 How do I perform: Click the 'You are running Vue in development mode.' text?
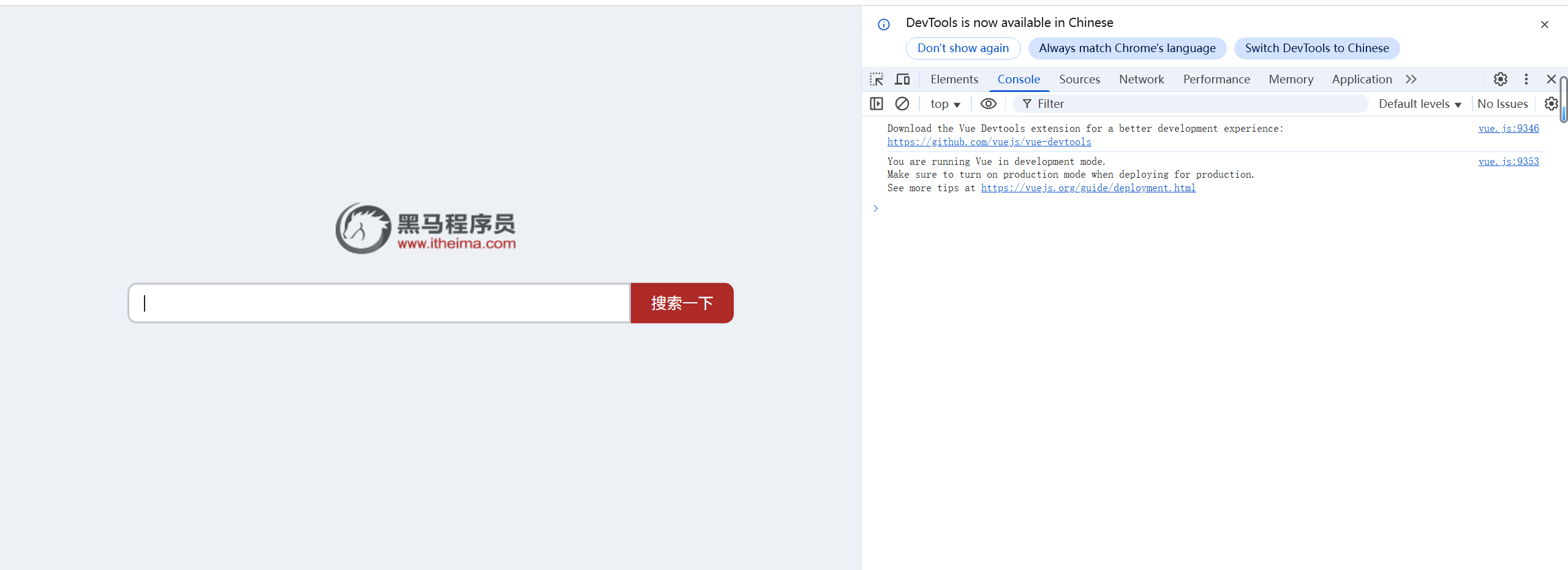point(996,162)
